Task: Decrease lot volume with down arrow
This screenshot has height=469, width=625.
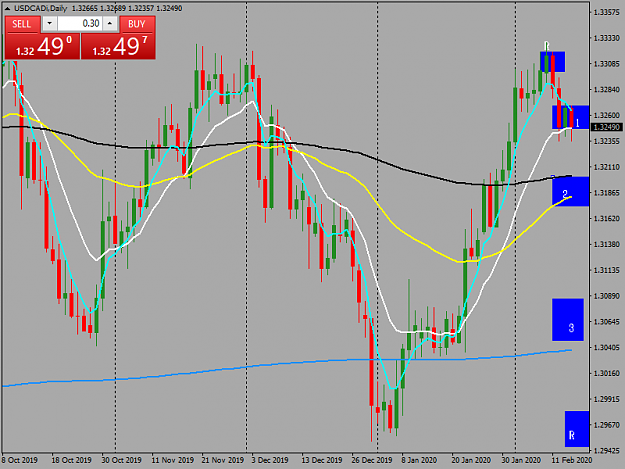Action: [x=49, y=24]
